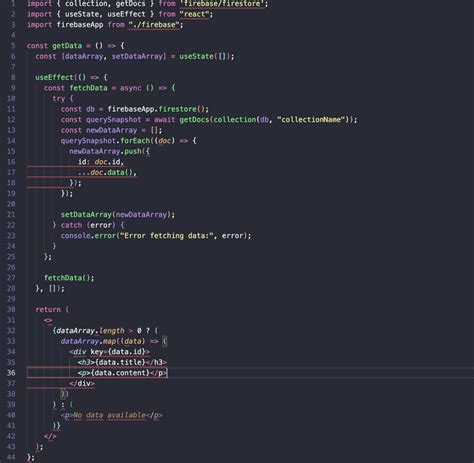Image resolution: width=474 pixels, height=463 pixels.
Task: Click 'fetchData()' call on line 27
Action: pyautogui.click(x=67, y=278)
